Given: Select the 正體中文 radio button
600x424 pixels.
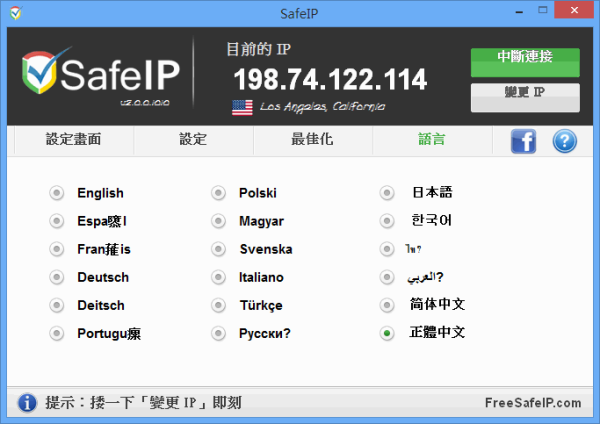Looking at the screenshot, I should pos(387,333).
